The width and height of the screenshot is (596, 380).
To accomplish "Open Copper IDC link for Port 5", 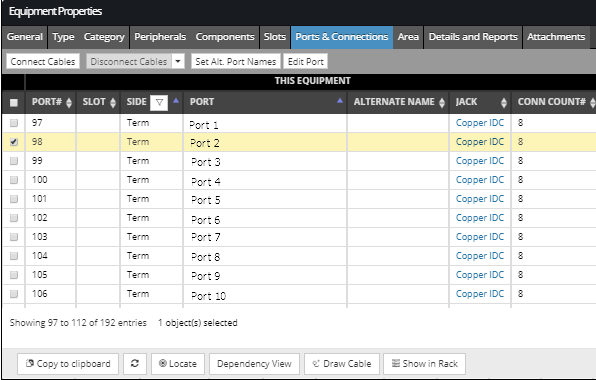I will point(480,199).
